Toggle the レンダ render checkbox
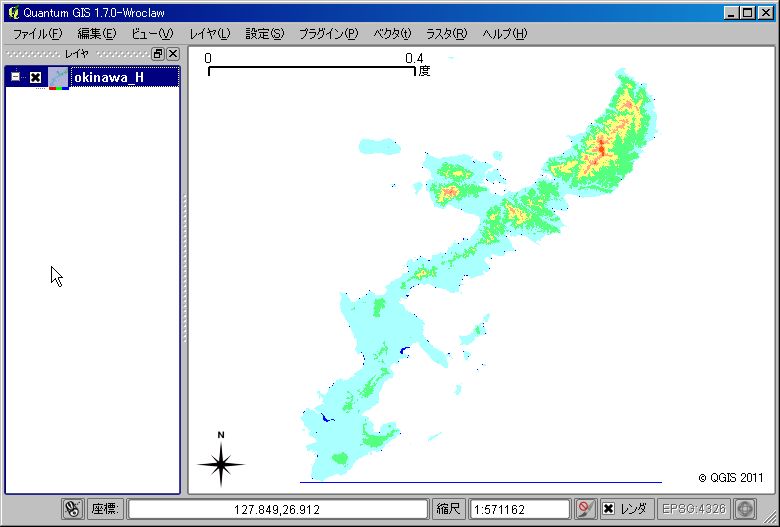Screen dimensions: 780x527 pos(608,509)
